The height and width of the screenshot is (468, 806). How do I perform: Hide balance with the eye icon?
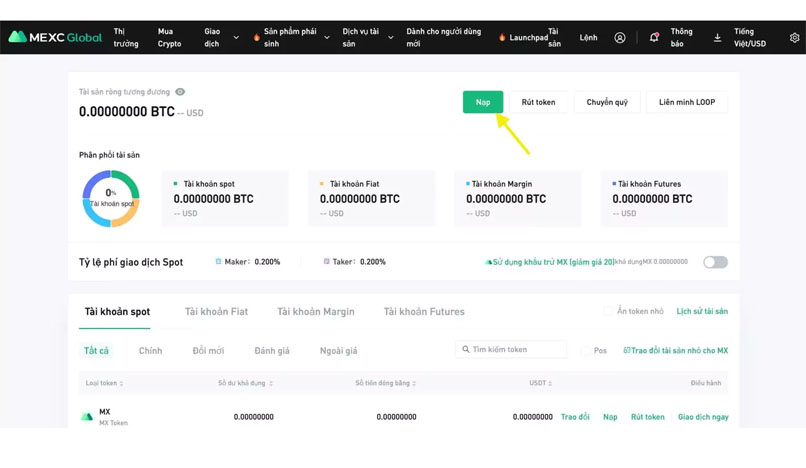point(180,92)
